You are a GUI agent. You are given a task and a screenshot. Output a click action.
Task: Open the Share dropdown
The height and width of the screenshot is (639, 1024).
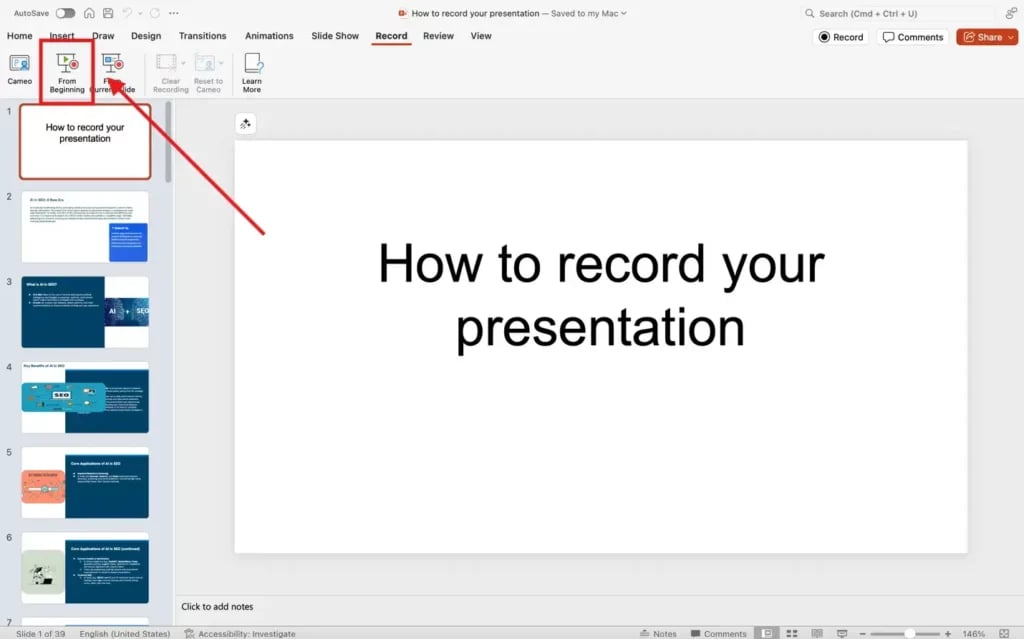pos(1010,36)
